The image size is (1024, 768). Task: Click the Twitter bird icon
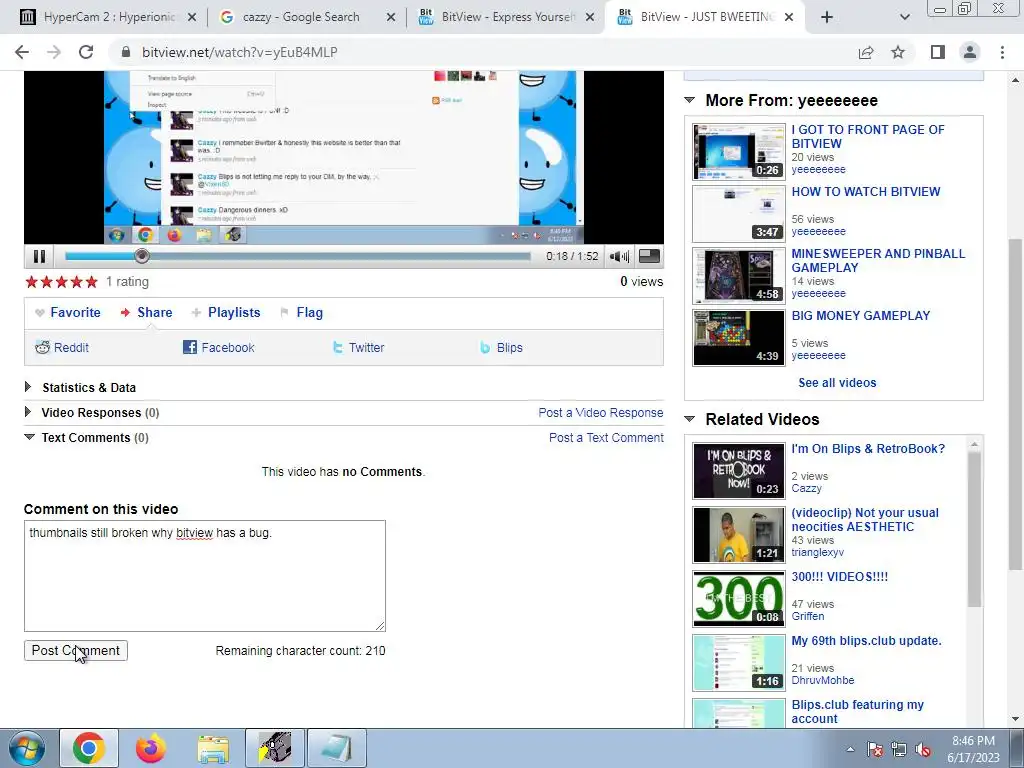point(338,347)
